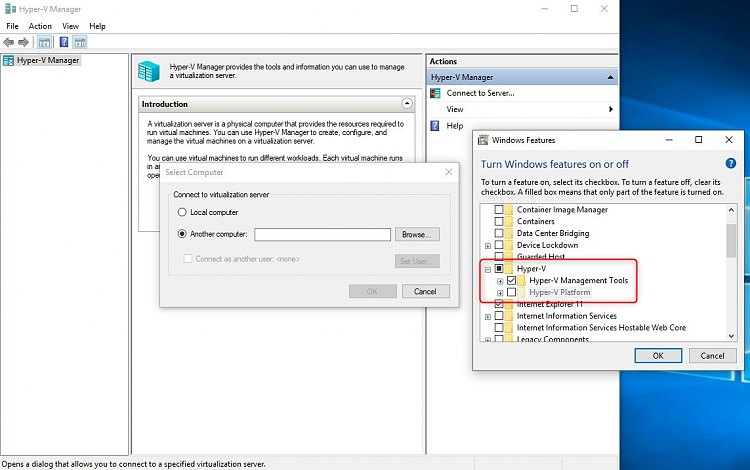
Task: Click the Windows Features title icon
Action: click(x=484, y=140)
